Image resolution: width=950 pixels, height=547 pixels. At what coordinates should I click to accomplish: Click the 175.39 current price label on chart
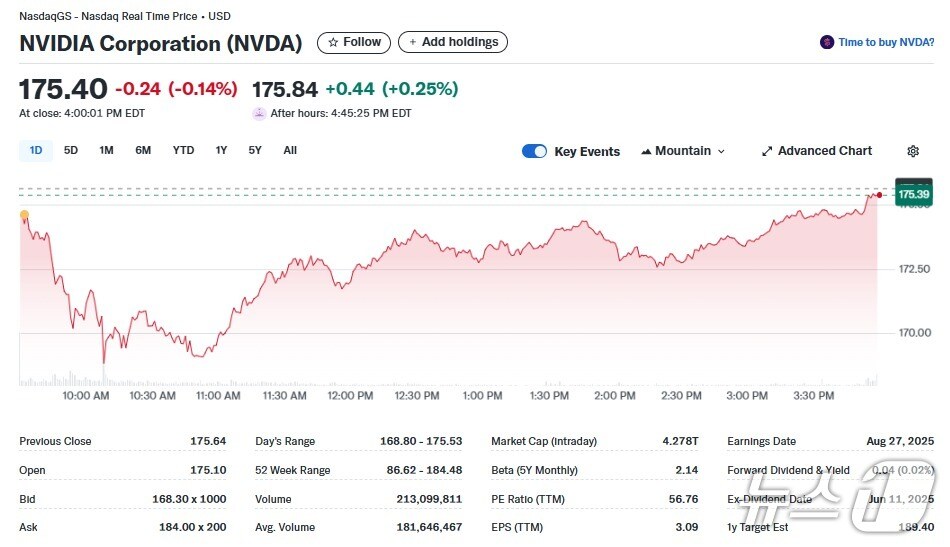pos(913,193)
